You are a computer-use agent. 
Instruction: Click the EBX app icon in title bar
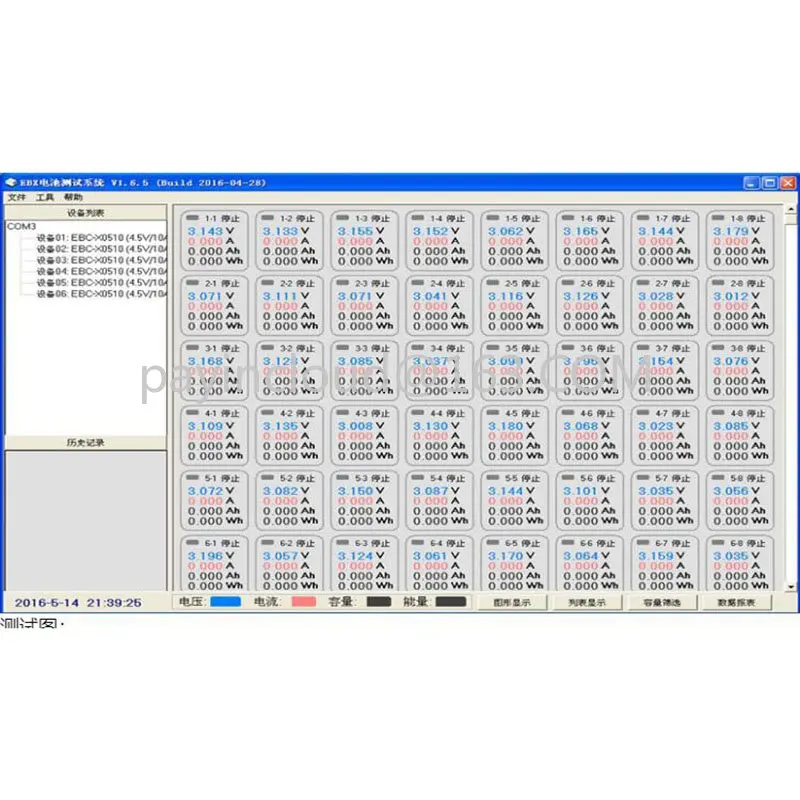coord(11,182)
